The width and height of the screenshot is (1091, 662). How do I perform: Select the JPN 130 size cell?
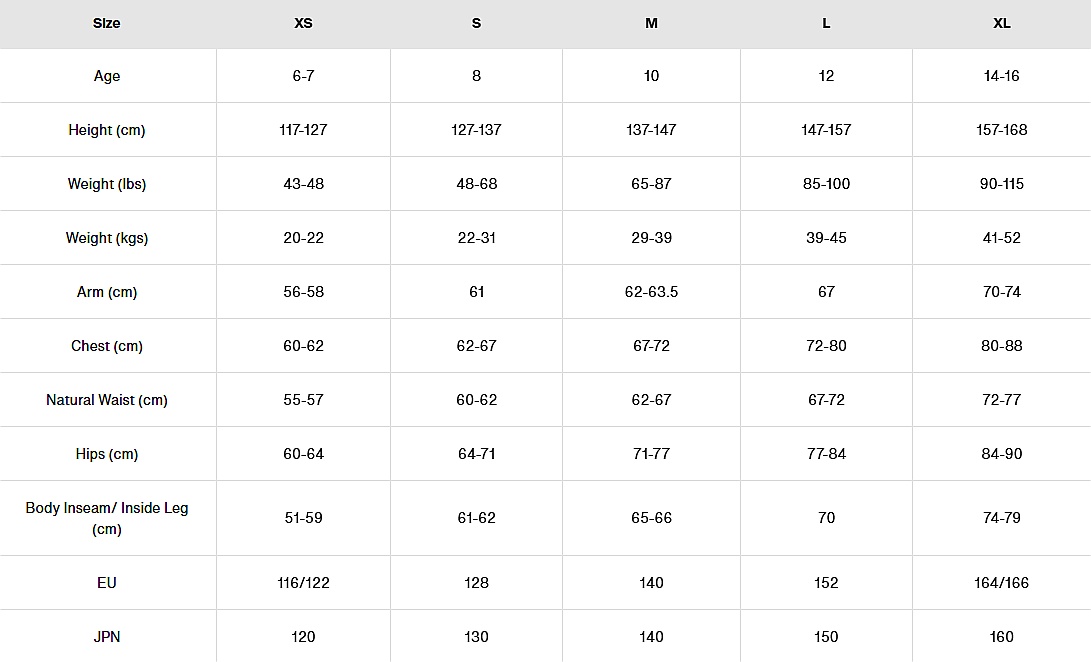[477, 637]
